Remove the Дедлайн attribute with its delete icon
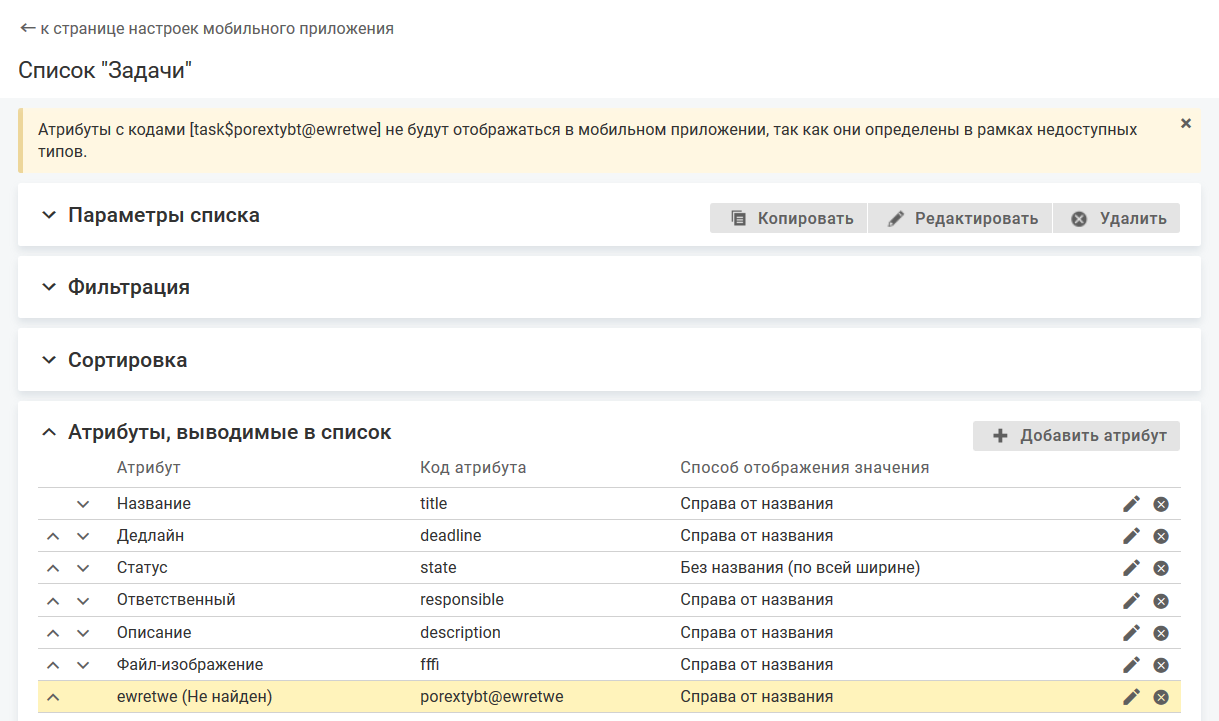The image size is (1219, 721). (x=1161, y=536)
